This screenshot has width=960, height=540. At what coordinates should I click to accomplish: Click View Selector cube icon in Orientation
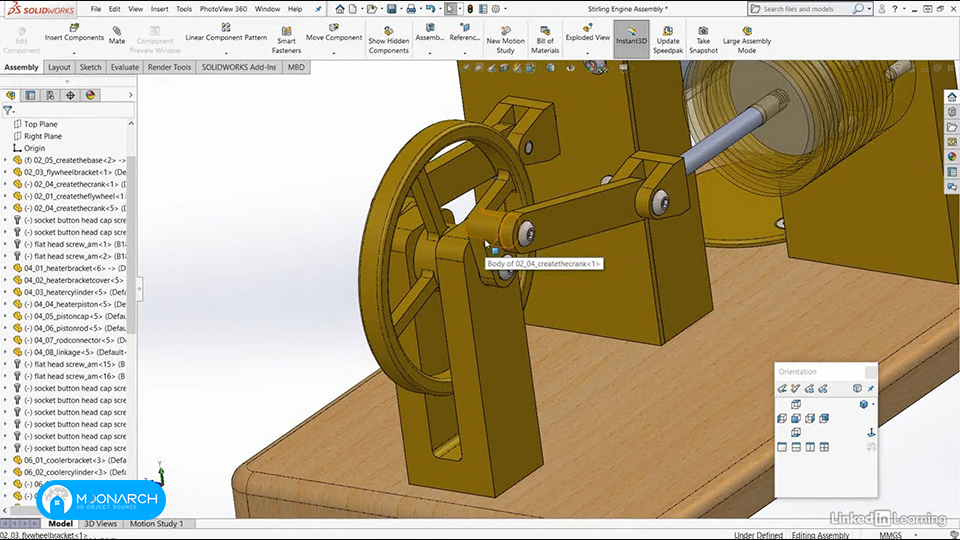857,389
